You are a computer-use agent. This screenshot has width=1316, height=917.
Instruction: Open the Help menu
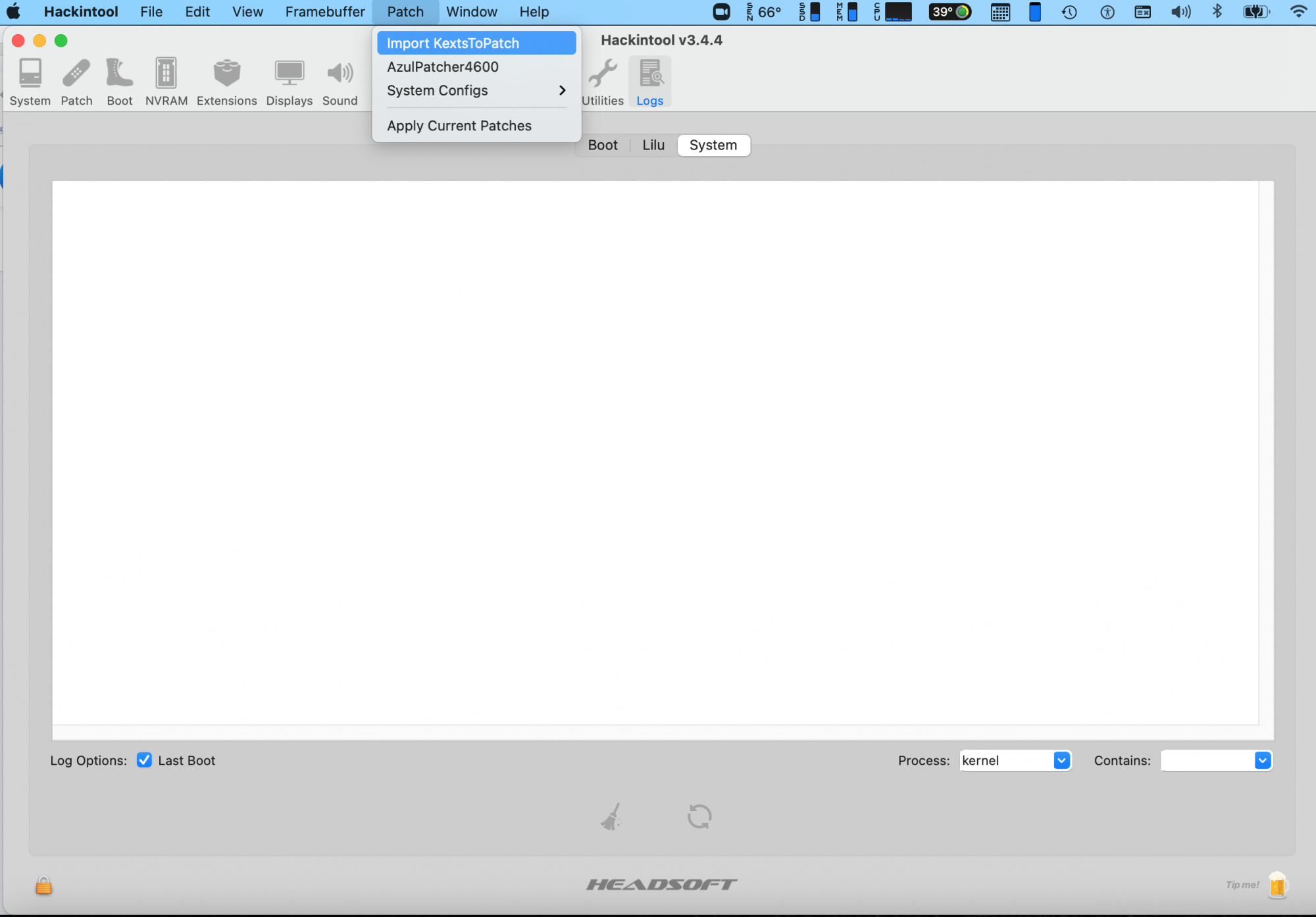534,12
